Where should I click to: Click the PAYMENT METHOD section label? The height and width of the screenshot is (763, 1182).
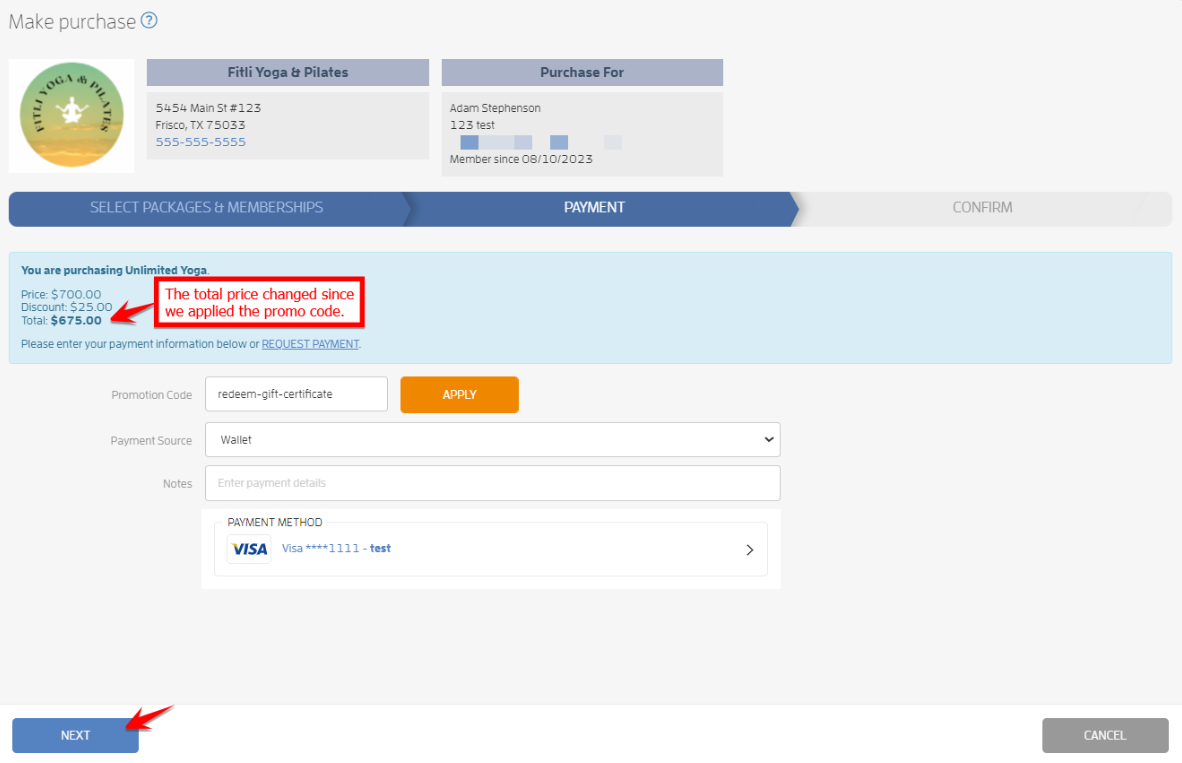[x=274, y=522]
